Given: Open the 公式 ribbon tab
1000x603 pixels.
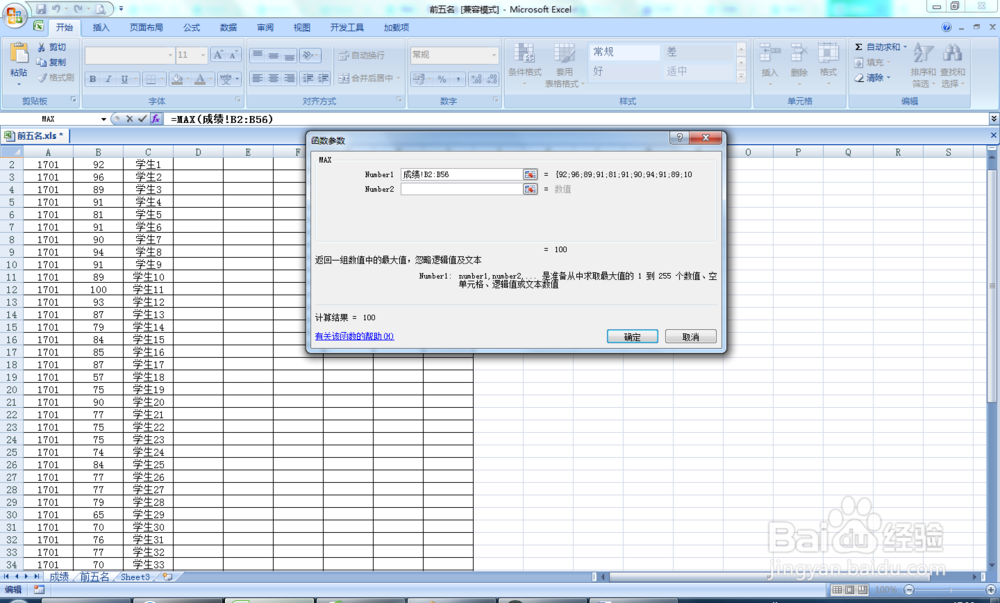Looking at the screenshot, I should pyautogui.click(x=191, y=27).
